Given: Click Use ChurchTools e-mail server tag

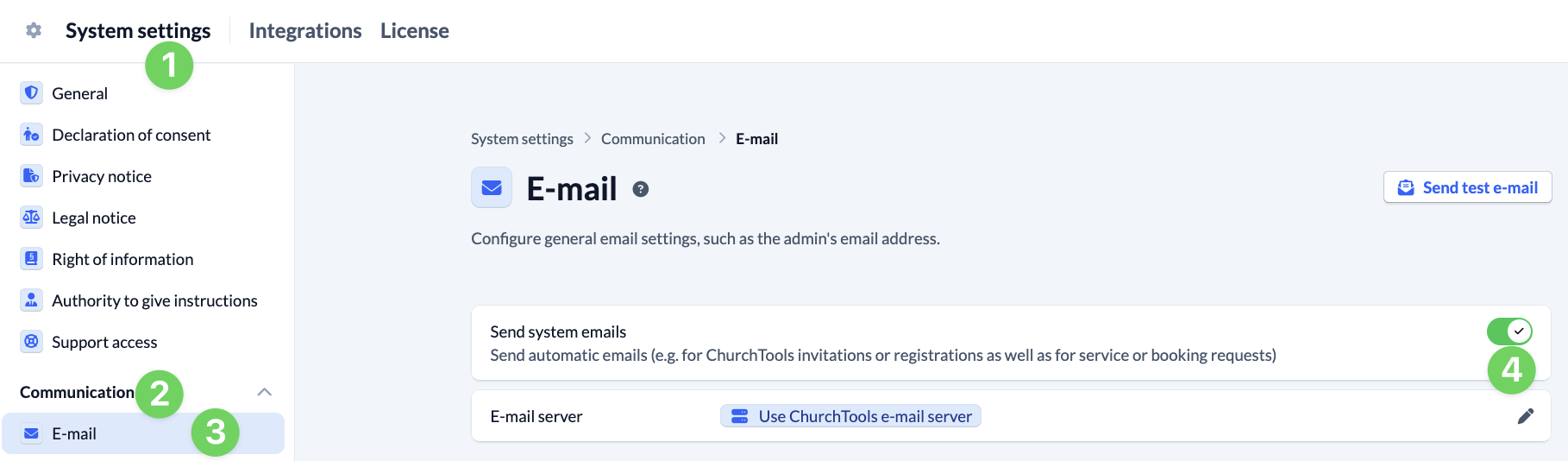Looking at the screenshot, I should (850, 416).
